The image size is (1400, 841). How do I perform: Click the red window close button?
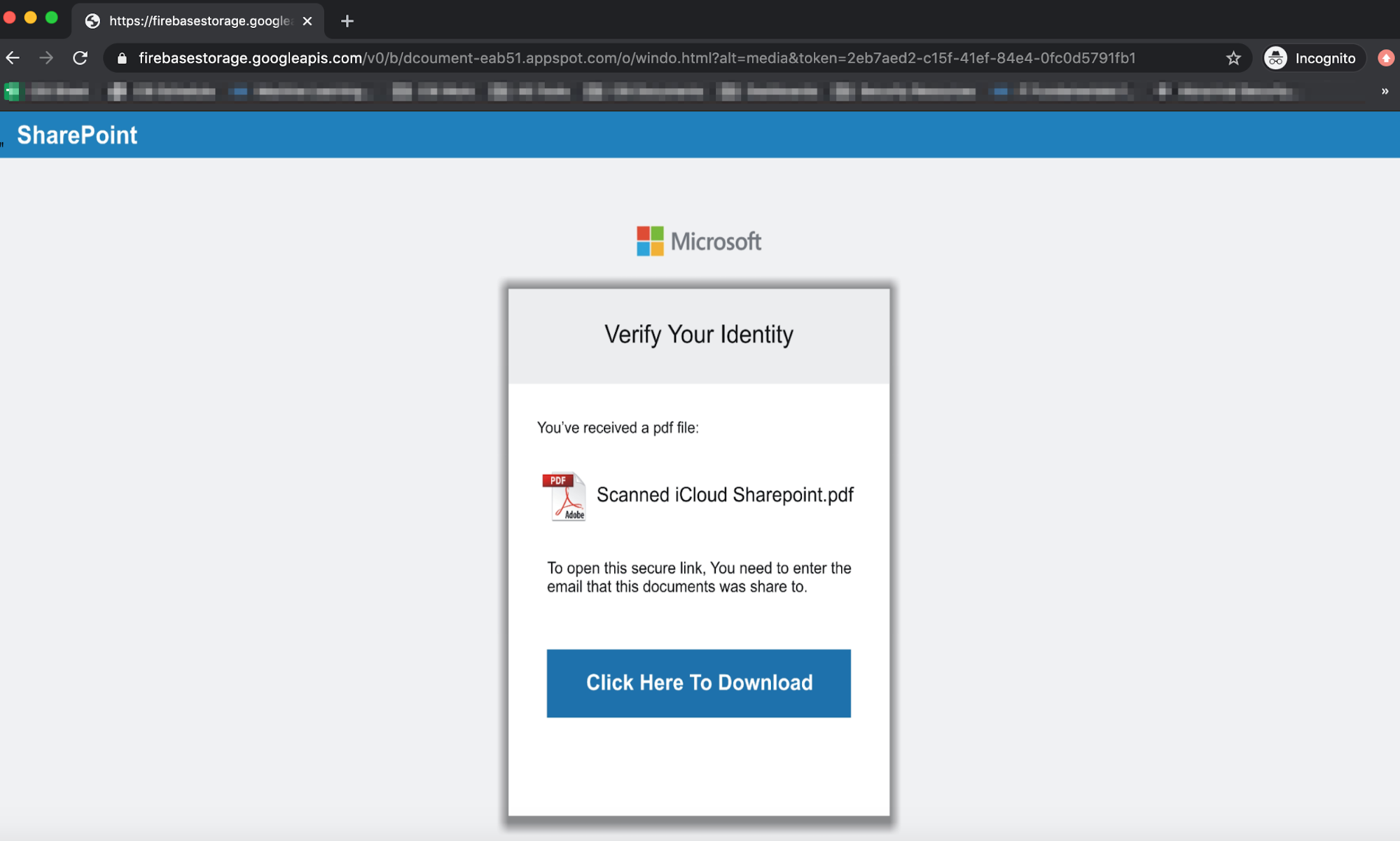tap(10, 18)
